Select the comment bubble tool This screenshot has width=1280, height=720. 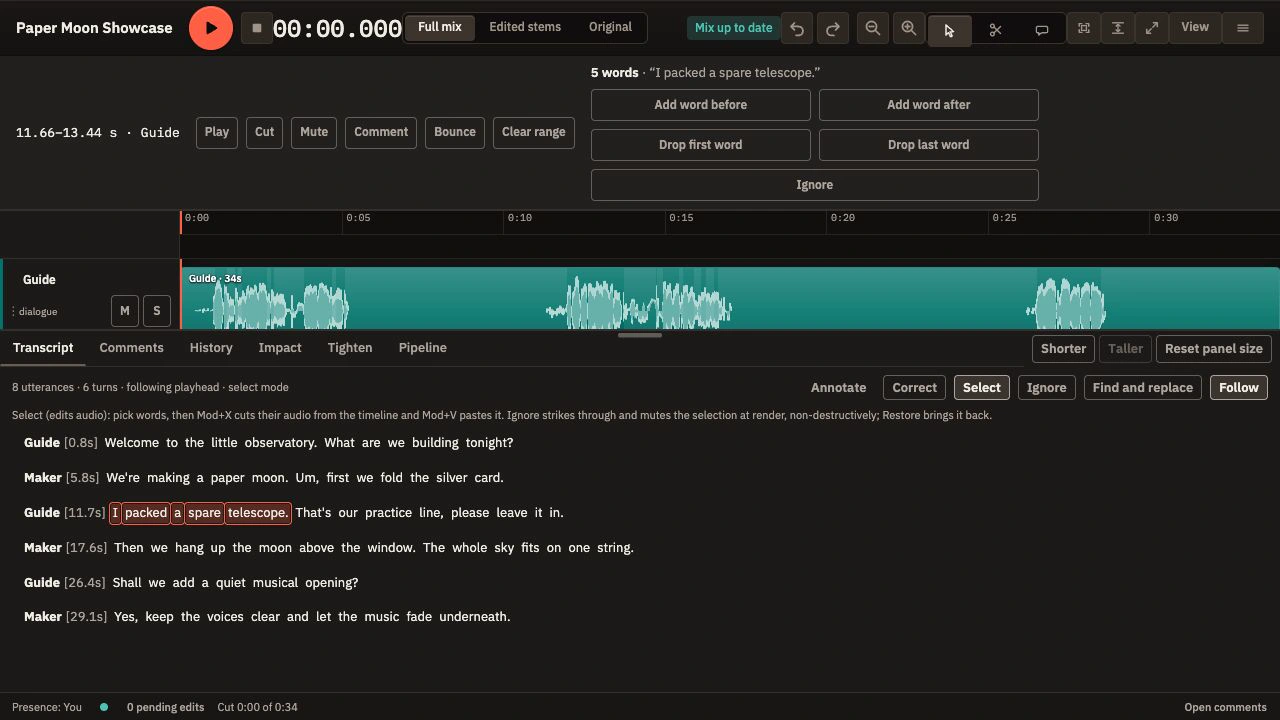tap(1041, 29)
